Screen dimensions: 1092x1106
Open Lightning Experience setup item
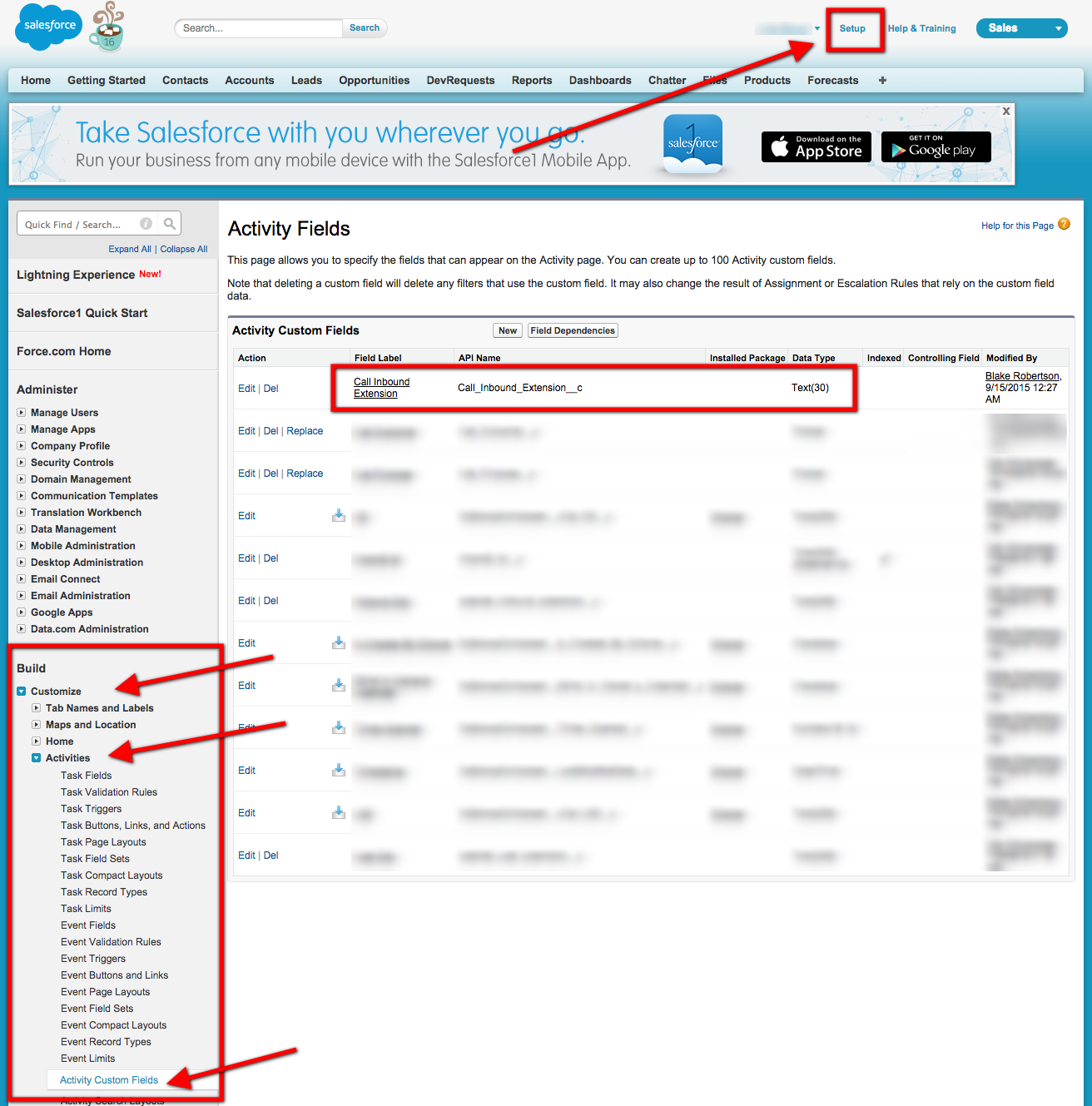pos(76,275)
